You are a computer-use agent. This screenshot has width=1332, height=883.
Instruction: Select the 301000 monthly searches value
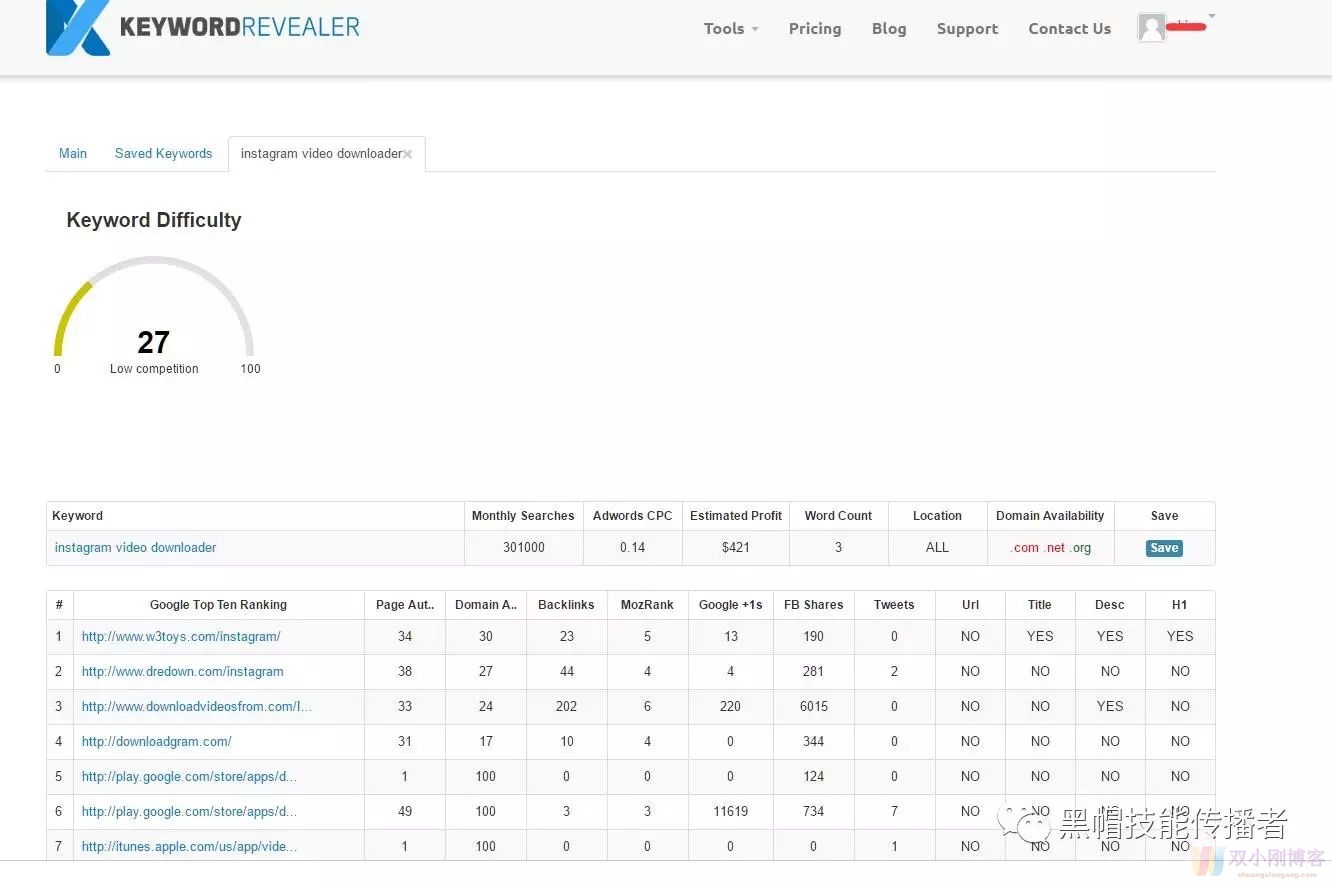(x=524, y=548)
